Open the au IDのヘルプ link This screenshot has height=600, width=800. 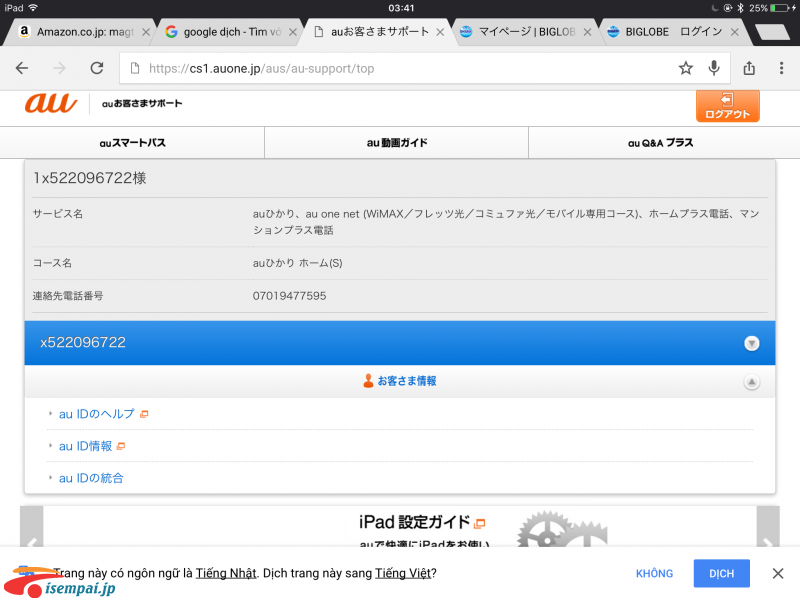96,414
